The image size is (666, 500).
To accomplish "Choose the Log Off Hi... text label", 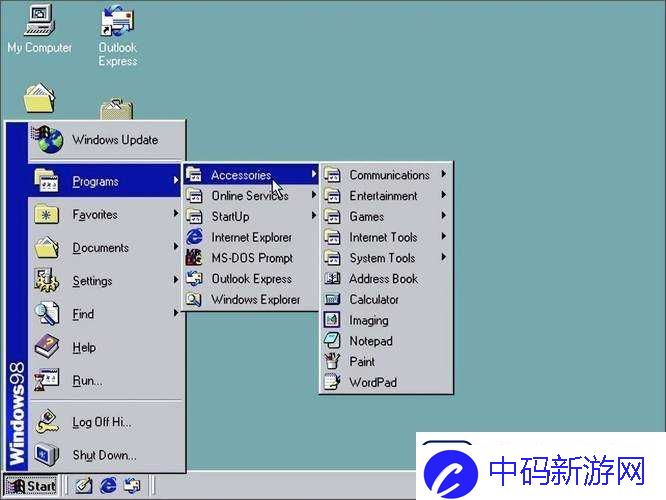I will 102,422.
